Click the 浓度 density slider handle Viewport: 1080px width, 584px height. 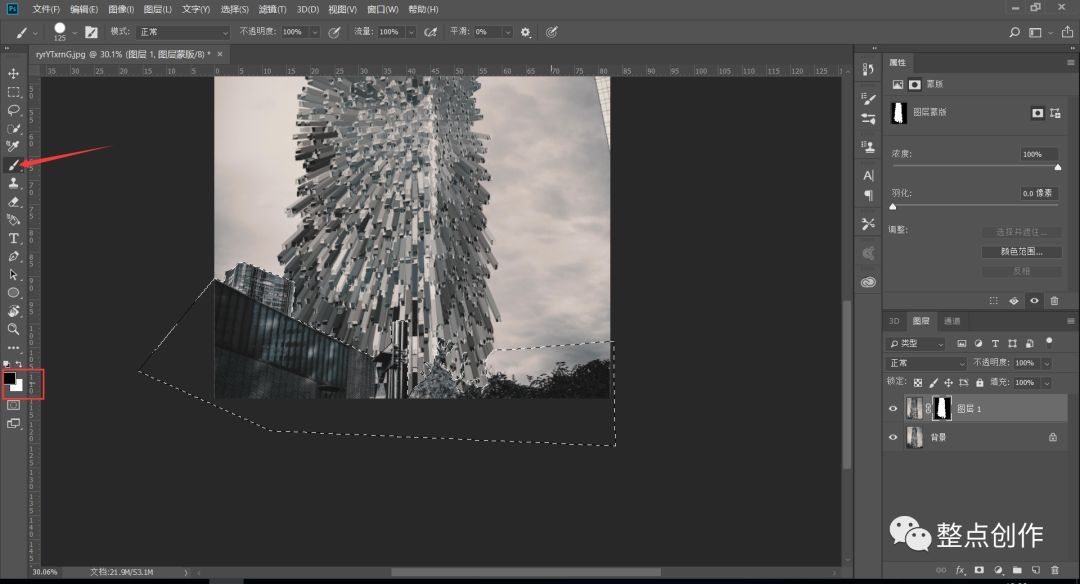point(1058,167)
